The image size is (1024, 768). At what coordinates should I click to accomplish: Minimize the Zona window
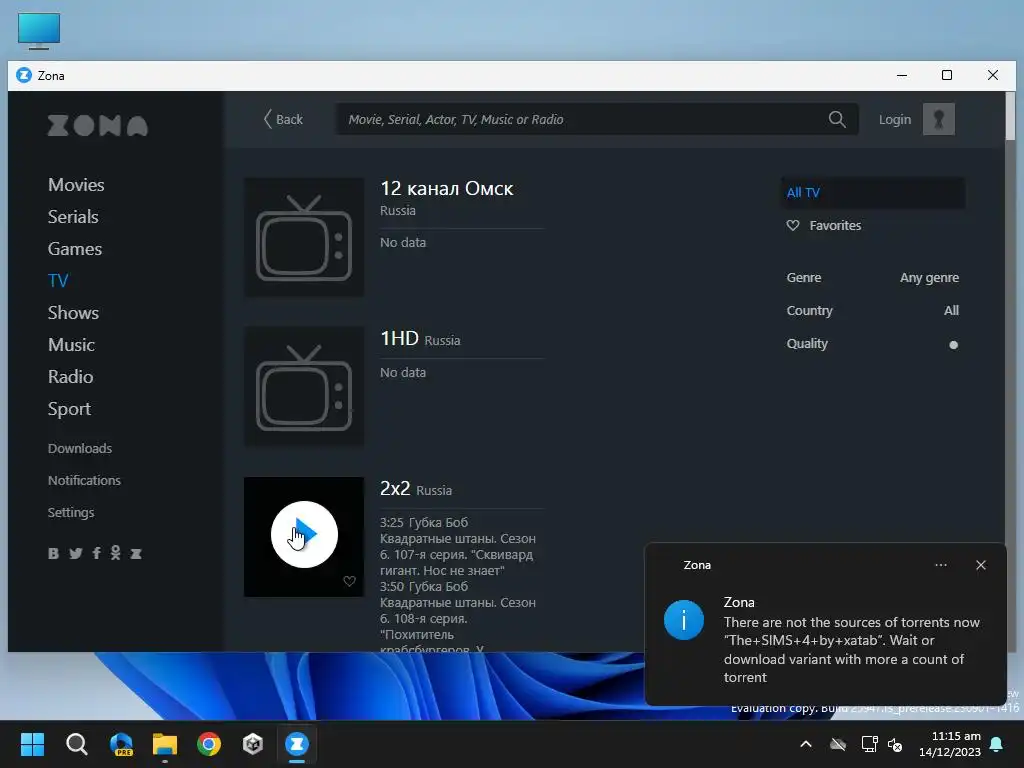tap(902, 75)
